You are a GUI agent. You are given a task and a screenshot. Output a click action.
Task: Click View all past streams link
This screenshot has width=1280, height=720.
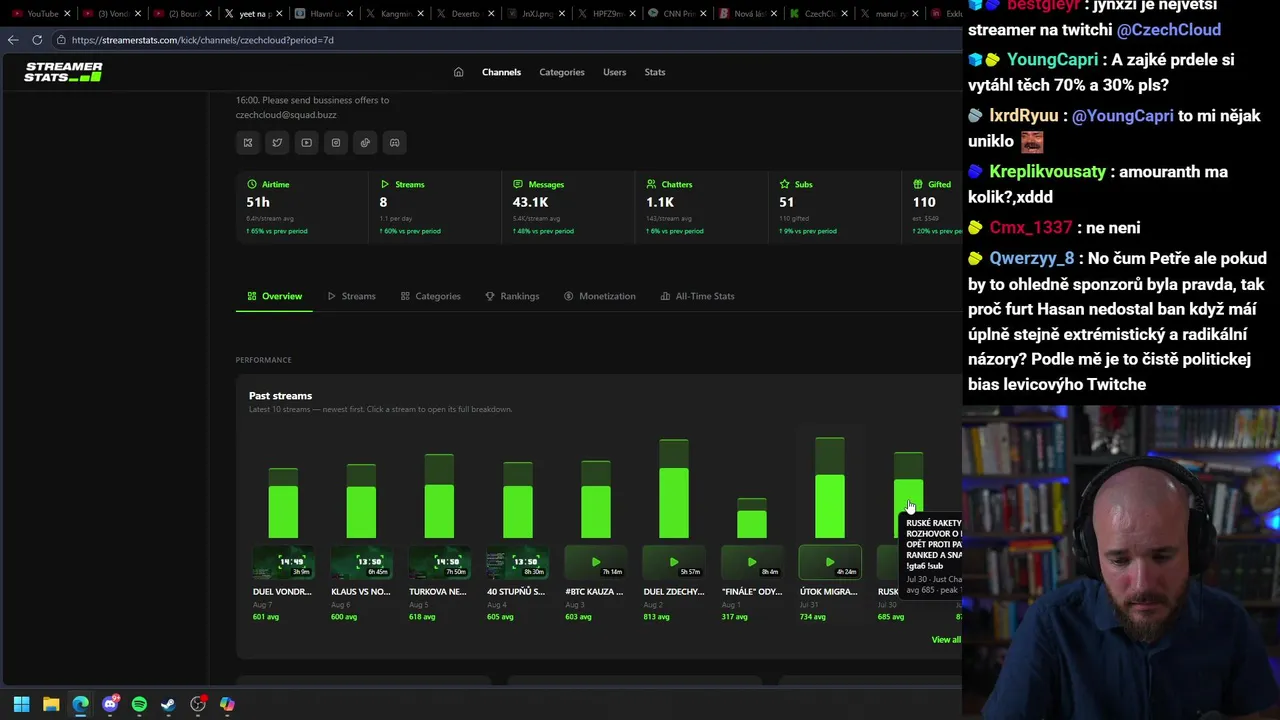point(946,640)
